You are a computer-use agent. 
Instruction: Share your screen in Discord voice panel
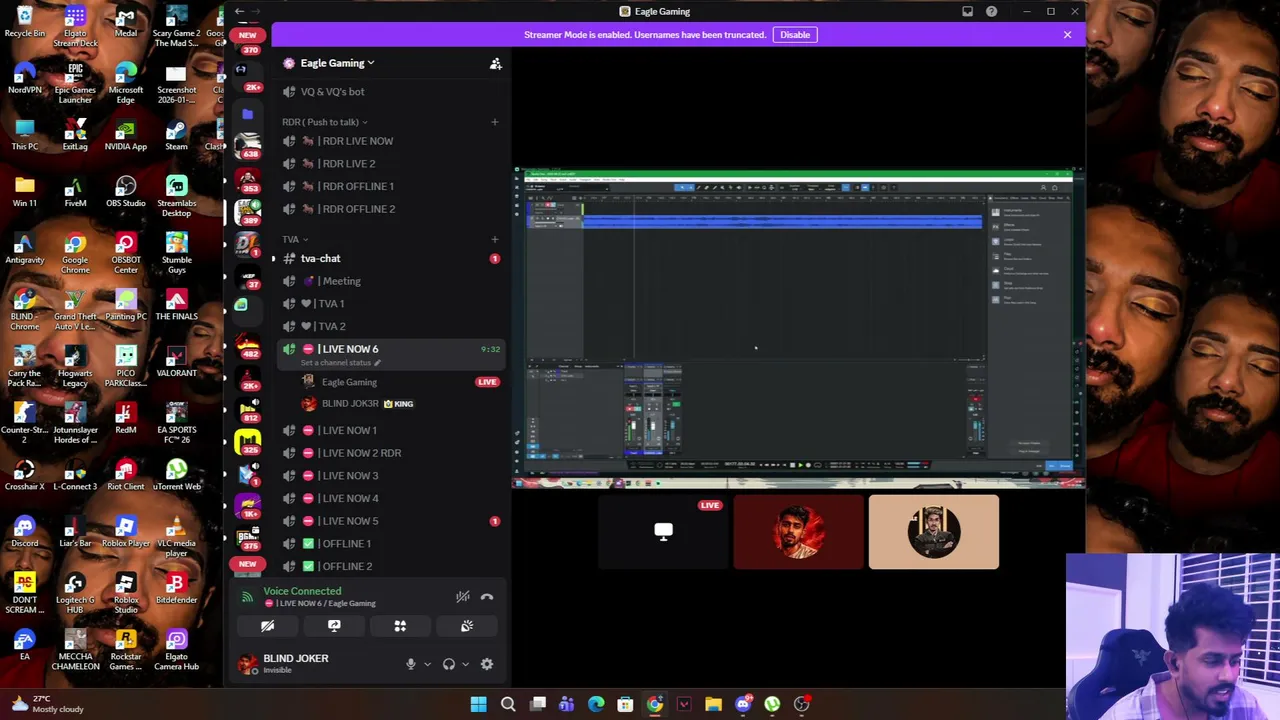pyautogui.click(x=334, y=626)
